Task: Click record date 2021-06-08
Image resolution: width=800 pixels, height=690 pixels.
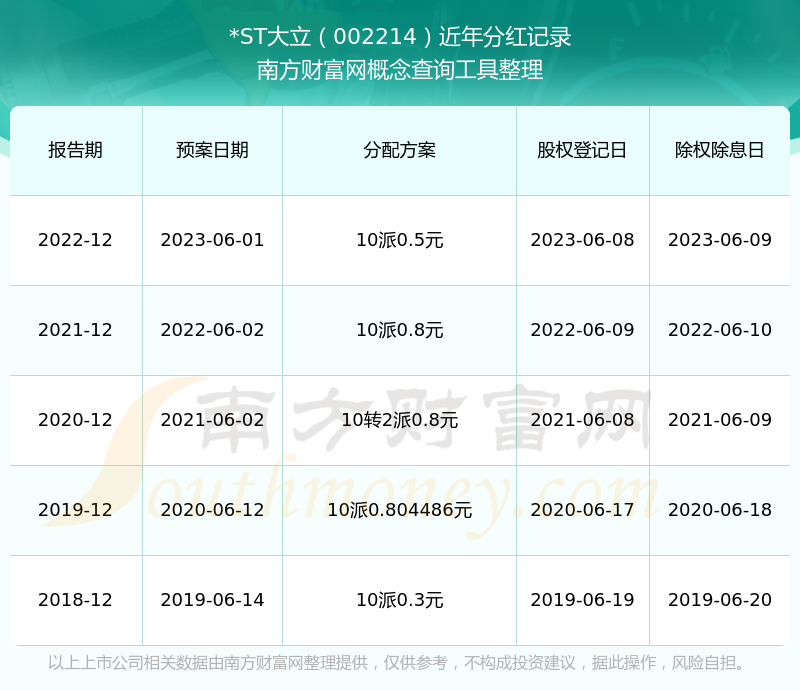Action: [582, 420]
